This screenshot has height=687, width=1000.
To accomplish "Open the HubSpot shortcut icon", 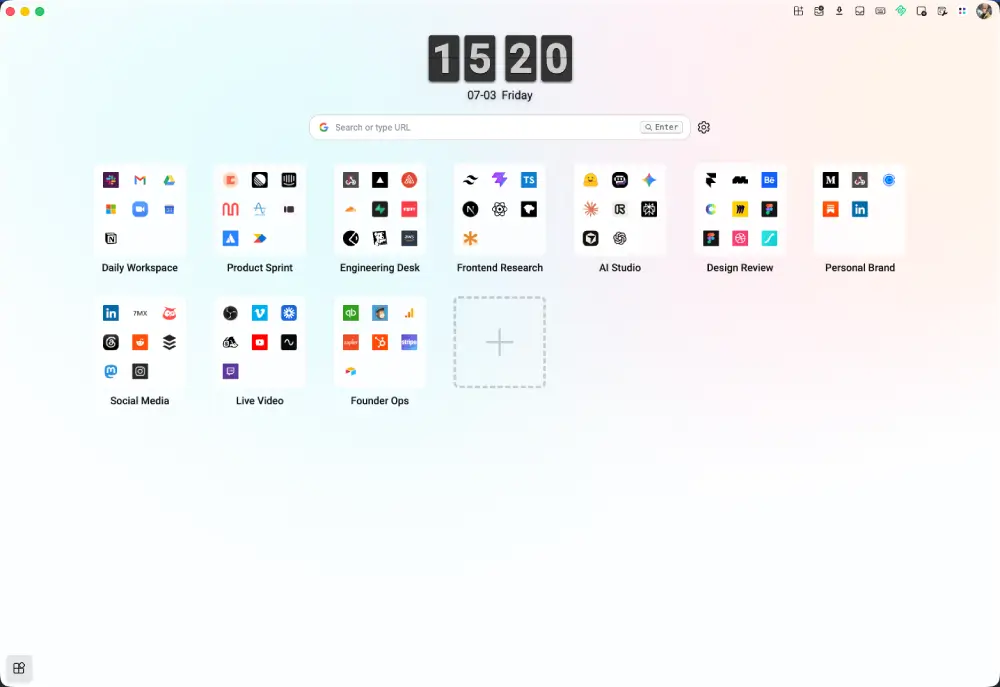I will pyautogui.click(x=380, y=343).
